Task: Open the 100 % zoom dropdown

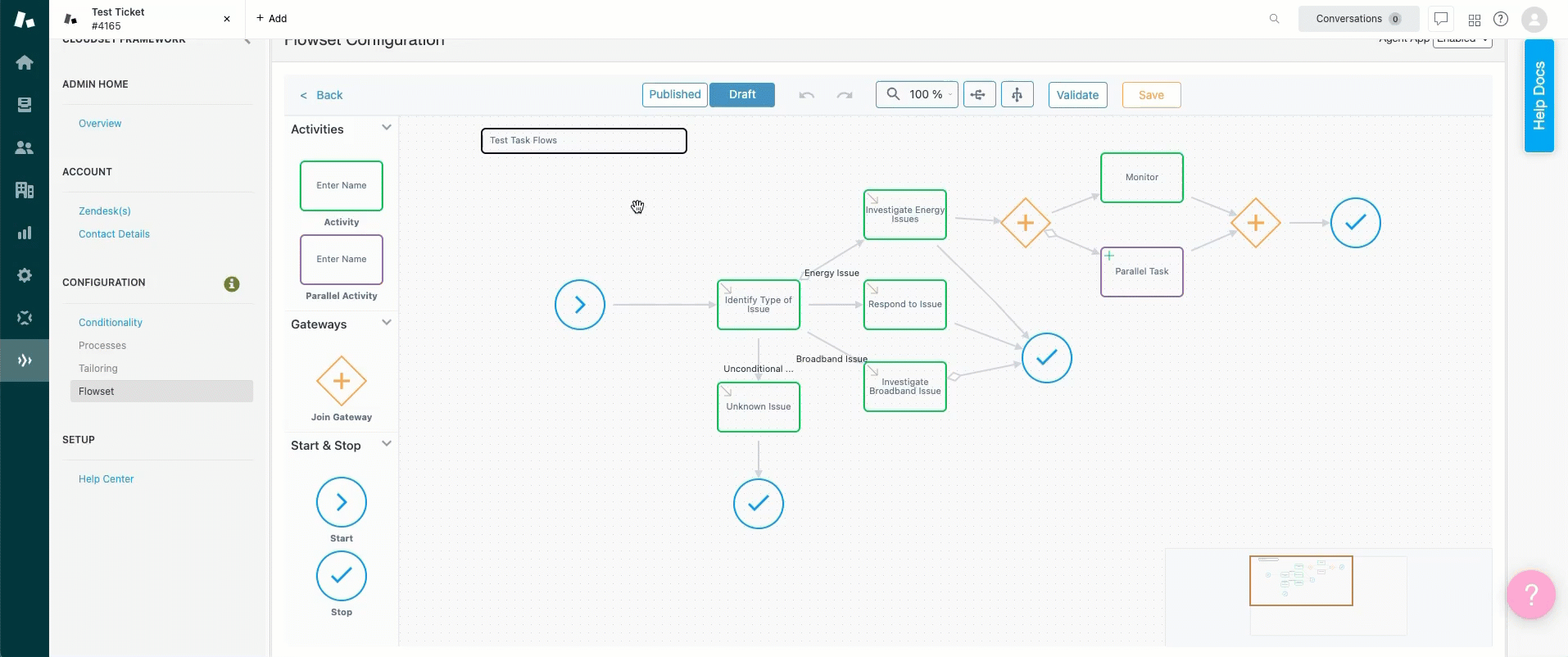Action: pyautogui.click(x=917, y=95)
